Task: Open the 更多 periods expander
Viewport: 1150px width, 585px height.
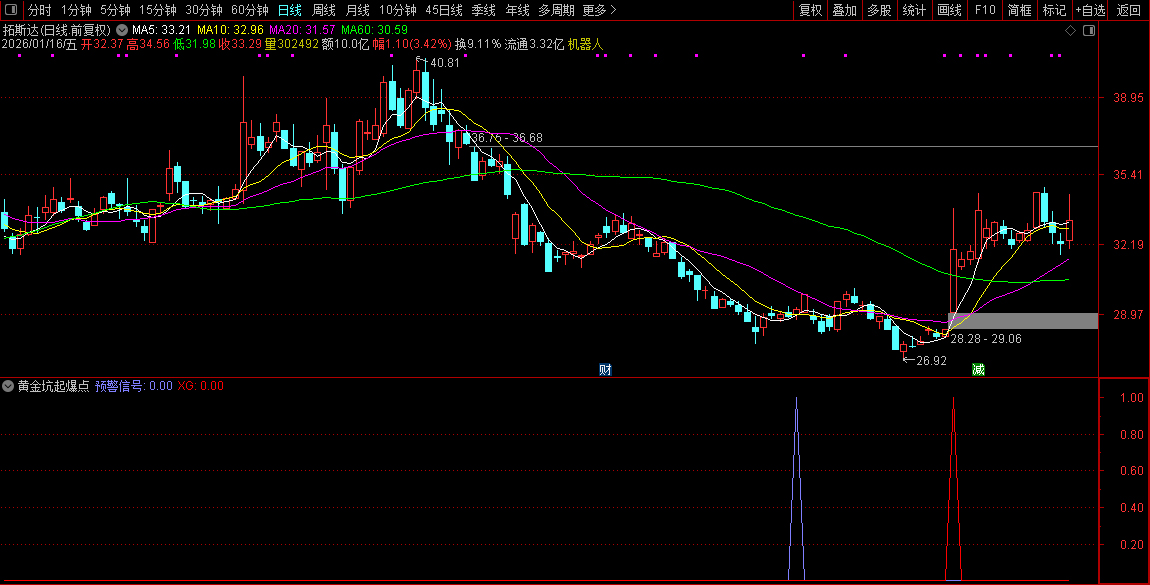Action: tap(599, 10)
